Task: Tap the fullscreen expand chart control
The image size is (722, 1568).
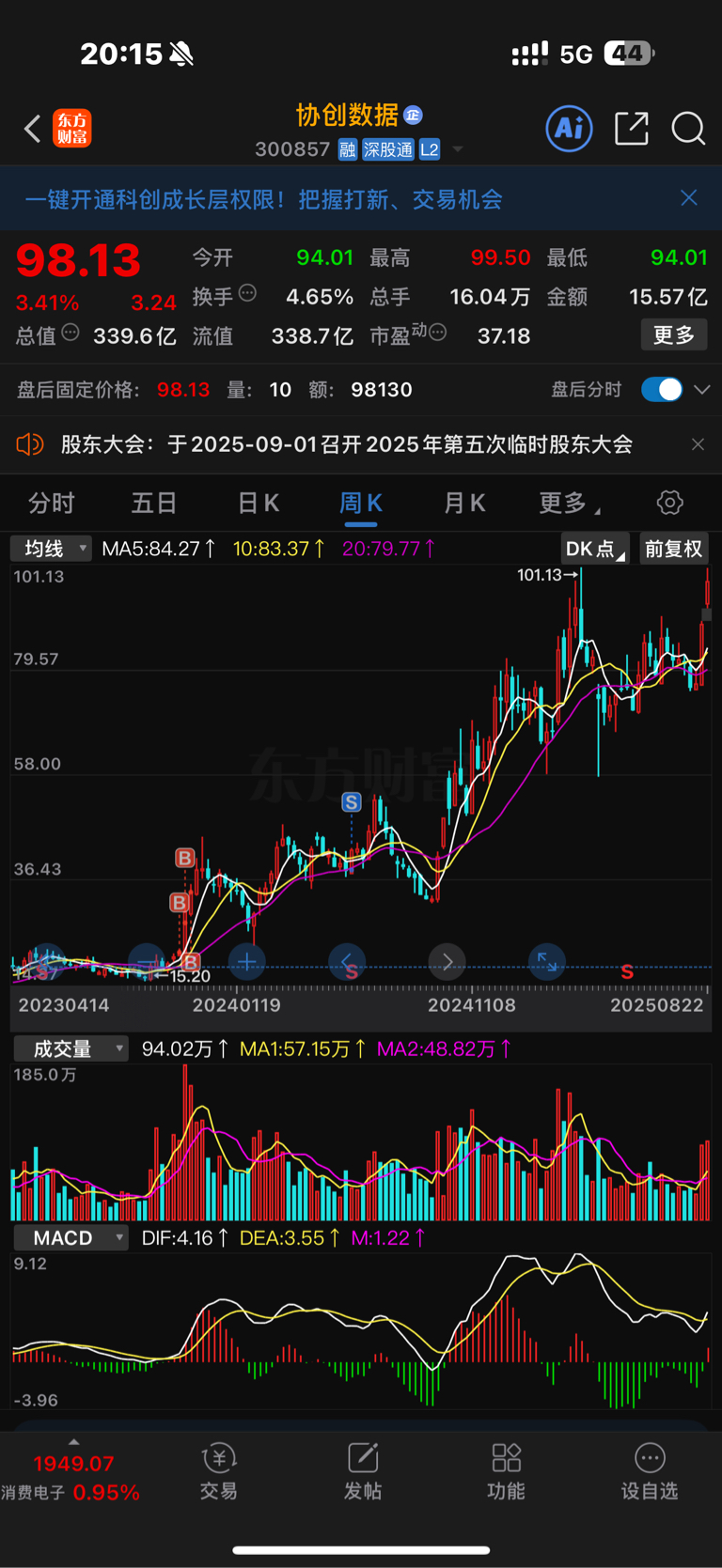Action: coord(547,962)
